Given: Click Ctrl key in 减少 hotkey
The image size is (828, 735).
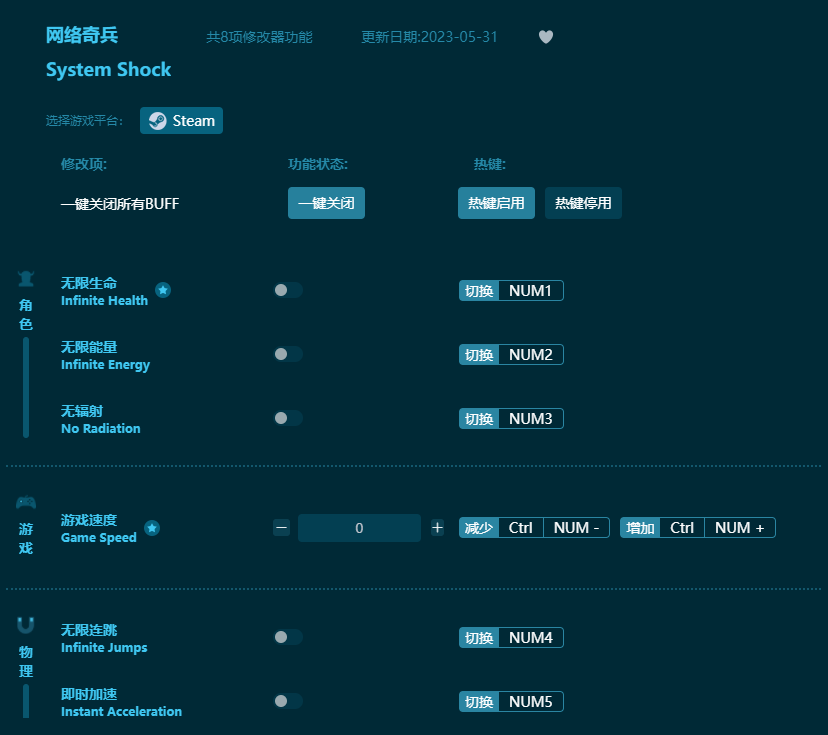Looking at the screenshot, I should [x=521, y=527].
